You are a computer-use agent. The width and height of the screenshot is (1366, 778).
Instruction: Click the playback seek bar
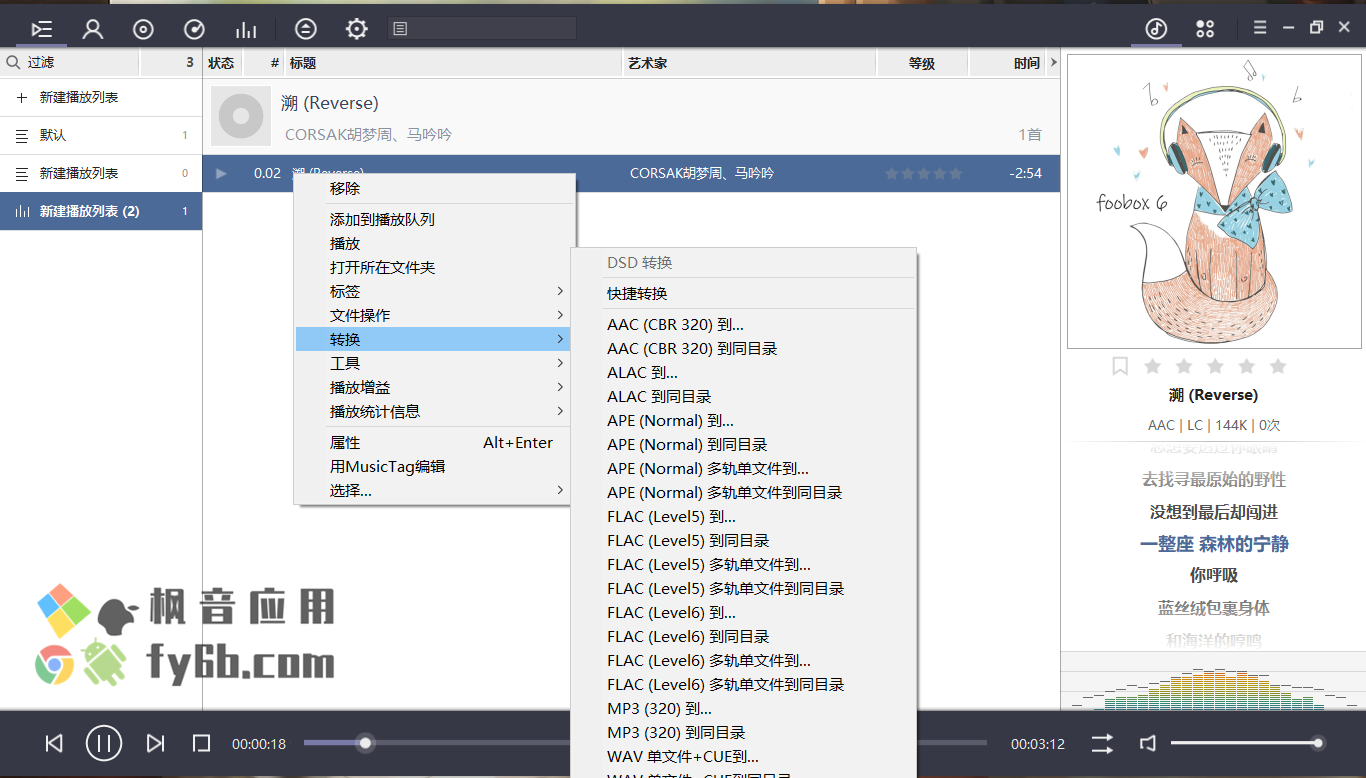coord(645,743)
